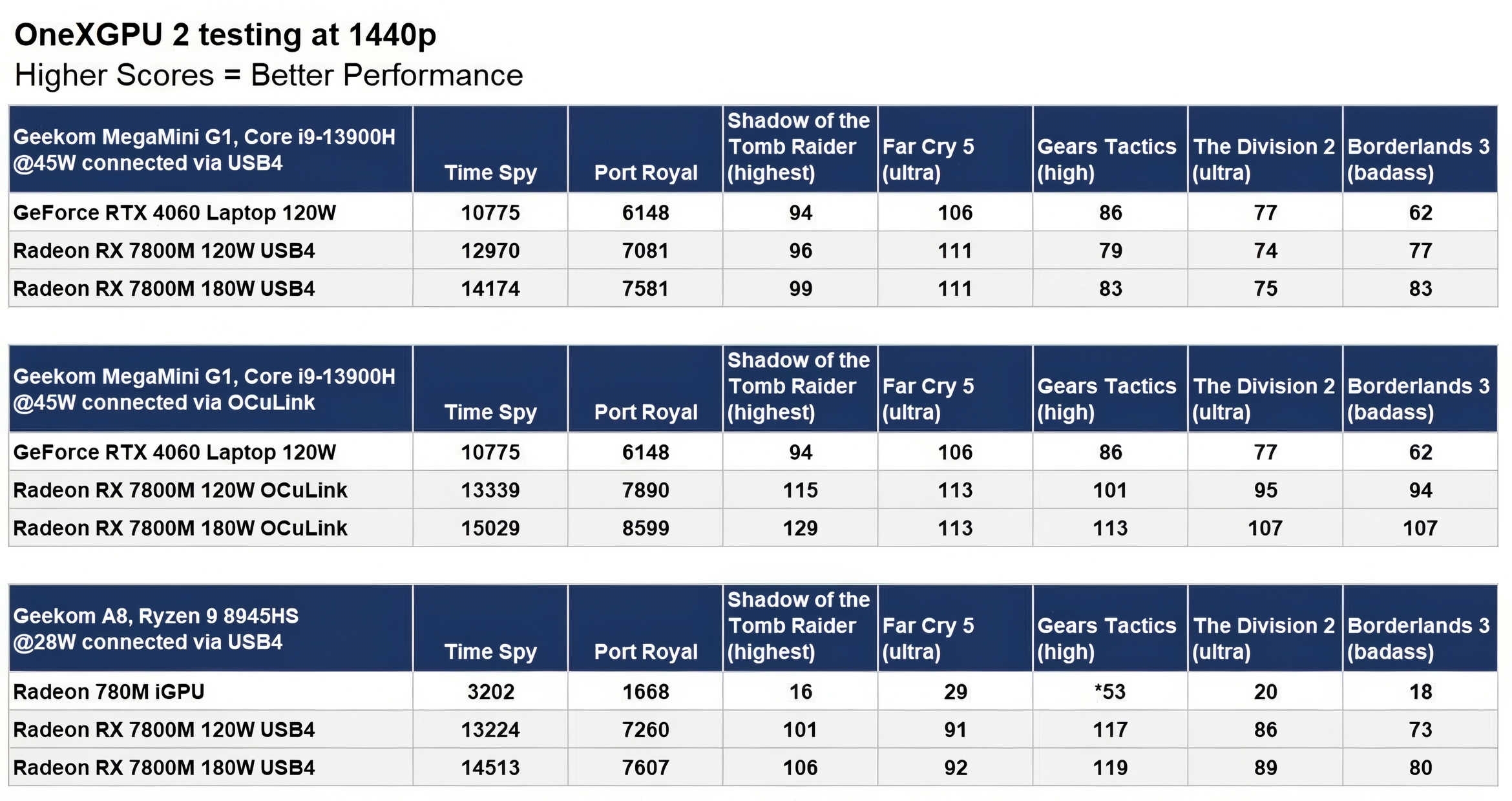This screenshot has width=1512, height=801.
Task: Click the "Higher Scores = Better Performance" subtitle
Action: pyautogui.click(x=268, y=76)
